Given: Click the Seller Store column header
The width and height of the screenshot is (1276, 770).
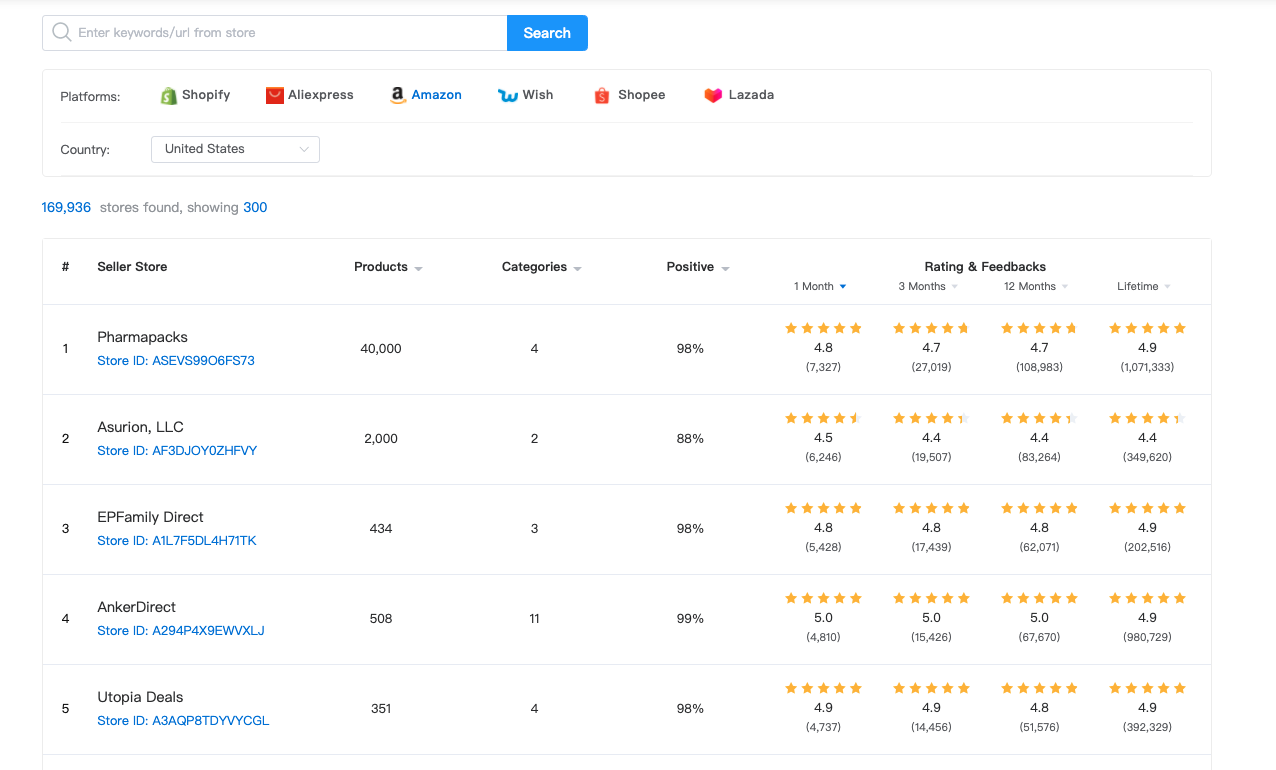Looking at the screenshot, I should coord(132,267).
